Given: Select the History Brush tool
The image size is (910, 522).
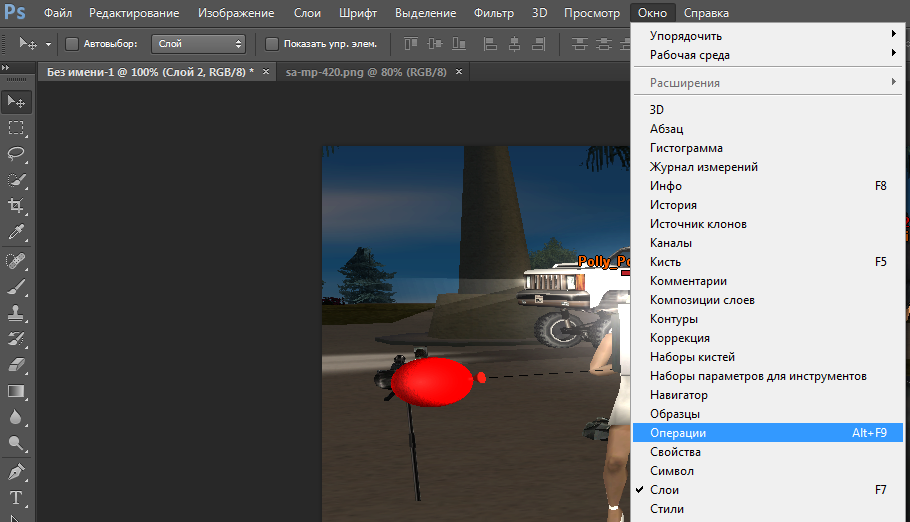Looking at the screenshot, I should 16,339.
